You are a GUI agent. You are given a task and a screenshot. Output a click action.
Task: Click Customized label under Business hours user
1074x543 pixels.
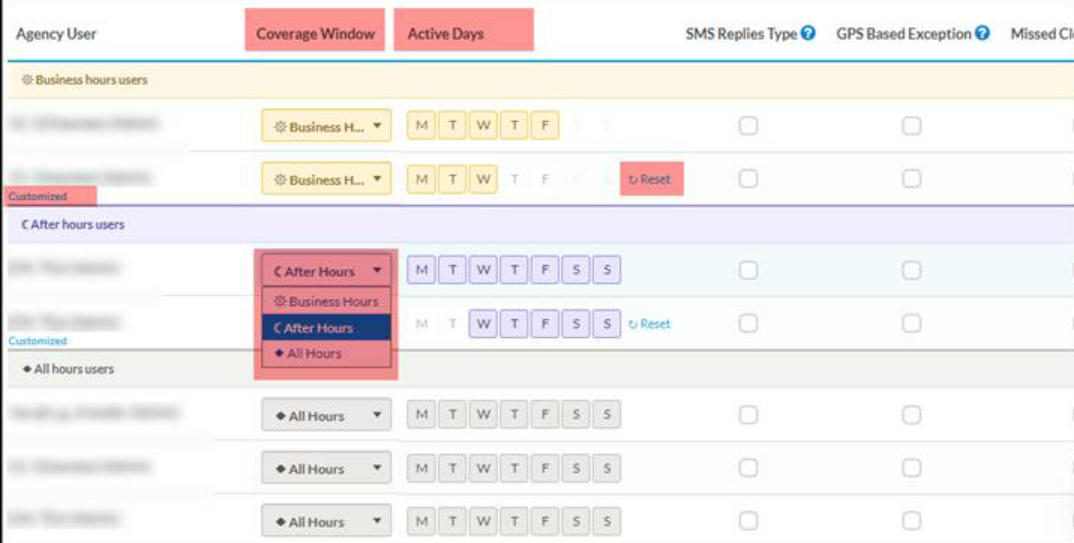click(38, 197)
